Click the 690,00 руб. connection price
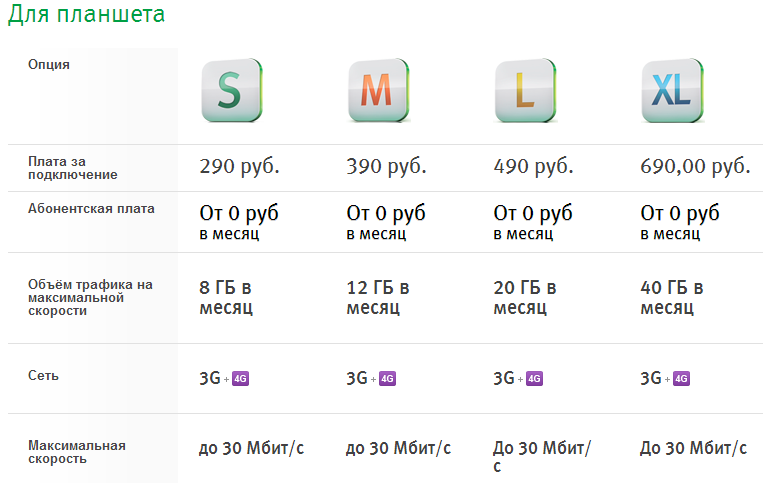Screen dimensions: 763x483 coord(695,166)
